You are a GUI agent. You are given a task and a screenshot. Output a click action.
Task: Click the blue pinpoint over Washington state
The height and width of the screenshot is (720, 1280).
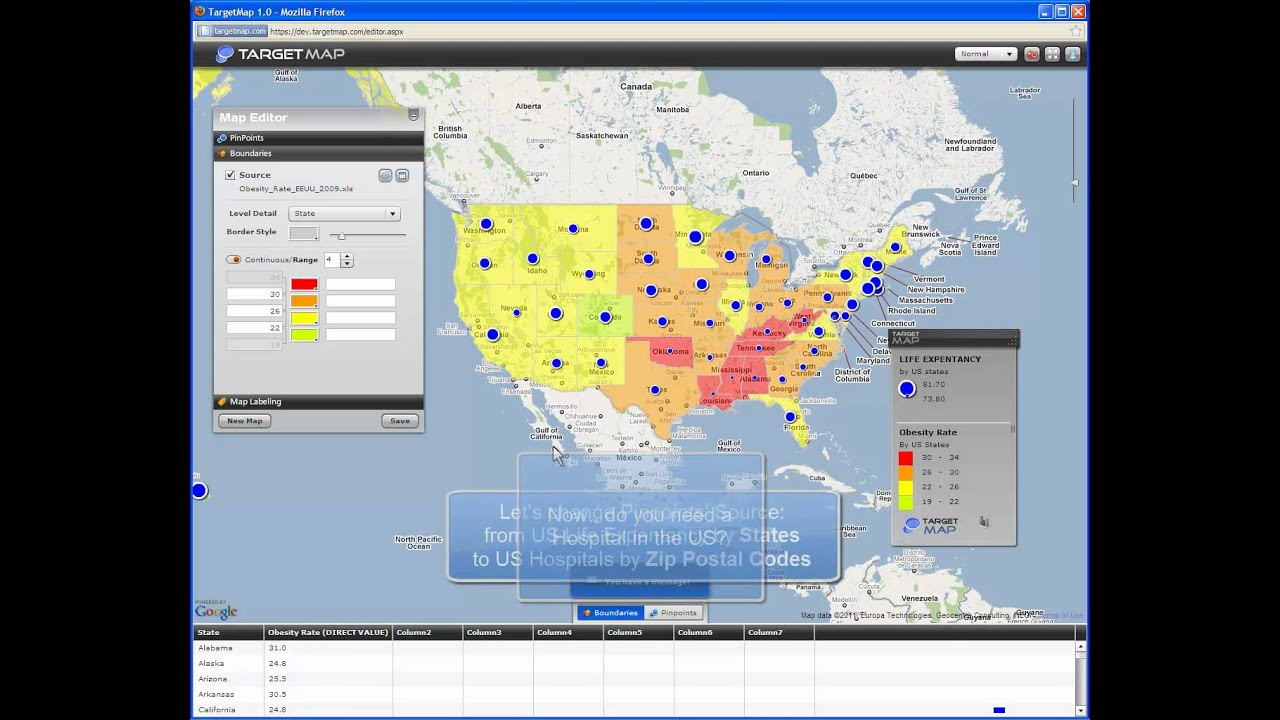(486, 224)
